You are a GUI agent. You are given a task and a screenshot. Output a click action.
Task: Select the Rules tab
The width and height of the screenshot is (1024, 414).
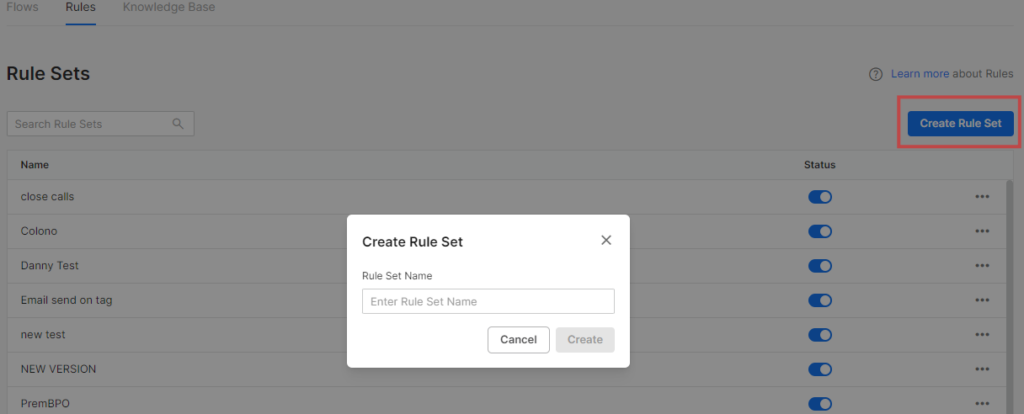coord(81,7)
